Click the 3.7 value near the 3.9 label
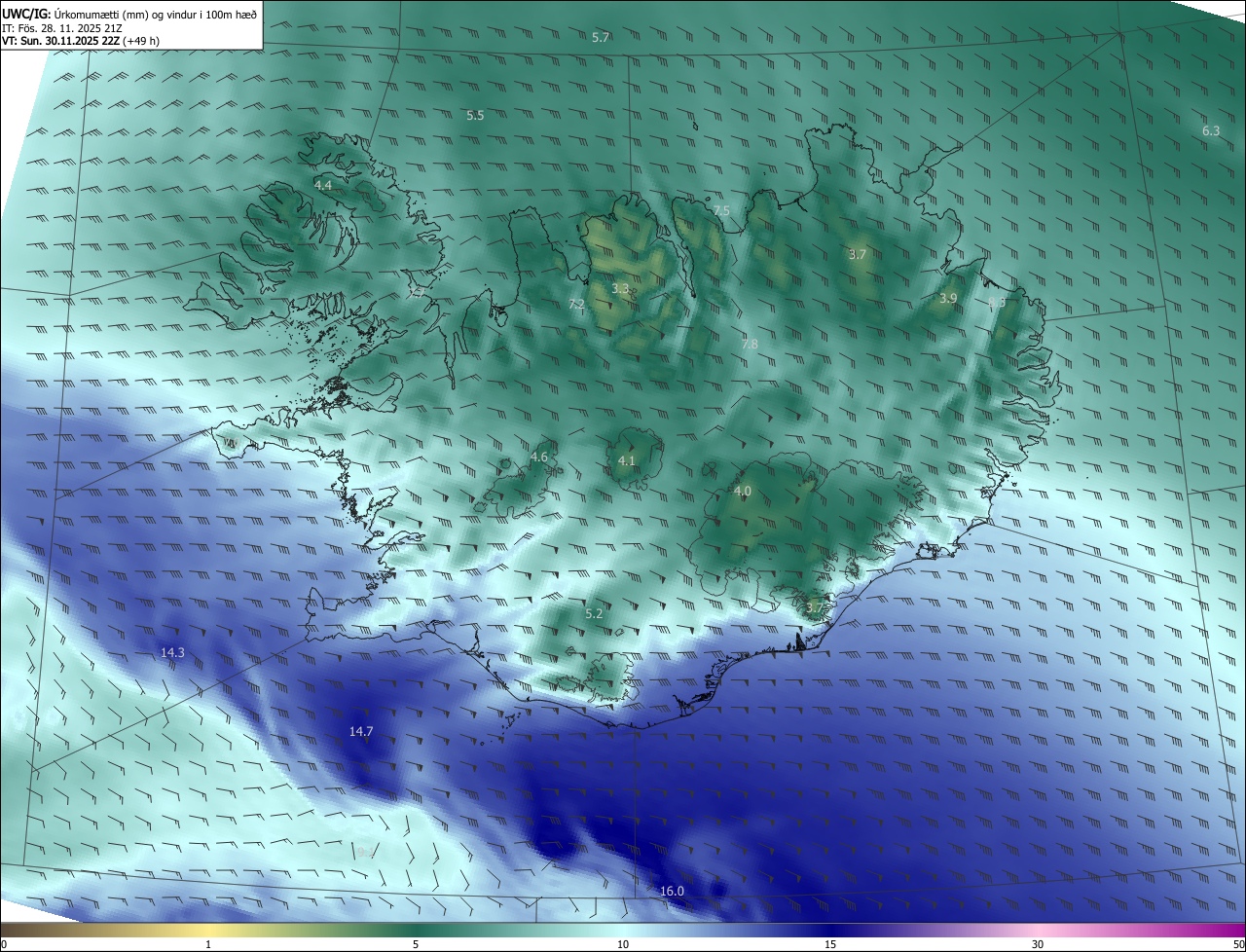Screen dimensions: 1246x952 [858, 254]
